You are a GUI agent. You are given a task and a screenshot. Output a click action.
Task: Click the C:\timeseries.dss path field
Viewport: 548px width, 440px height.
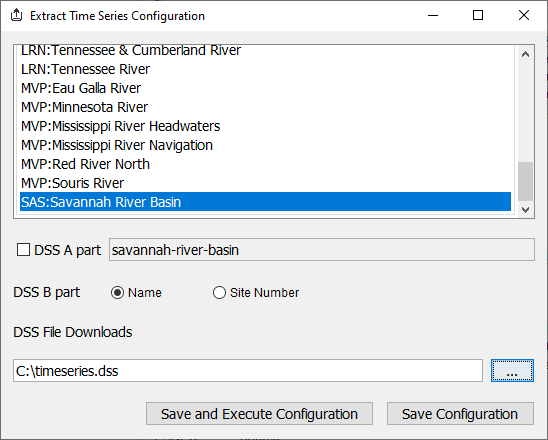point(248,370)
